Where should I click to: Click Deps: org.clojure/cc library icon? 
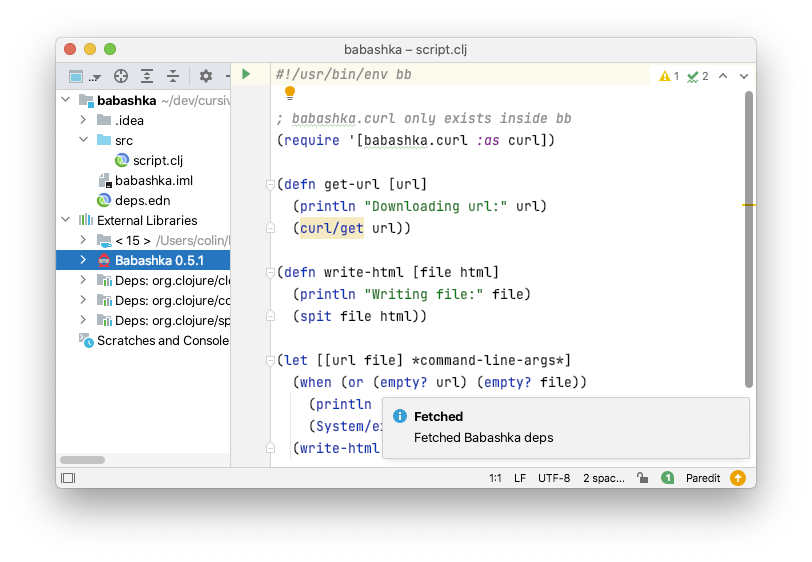click(x=104, y=300)
